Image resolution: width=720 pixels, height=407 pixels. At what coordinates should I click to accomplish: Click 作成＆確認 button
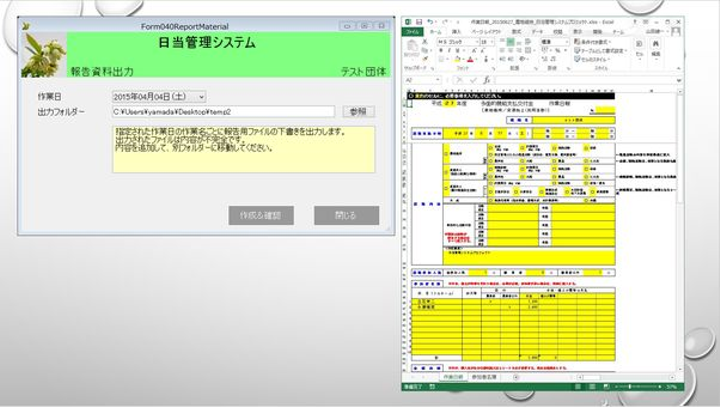point(261,215)
